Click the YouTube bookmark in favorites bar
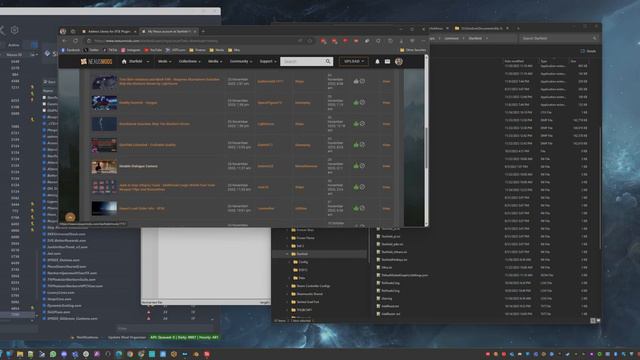Image resolution: width=640 pixels, height=360 pixels. [x=153, y=50]
